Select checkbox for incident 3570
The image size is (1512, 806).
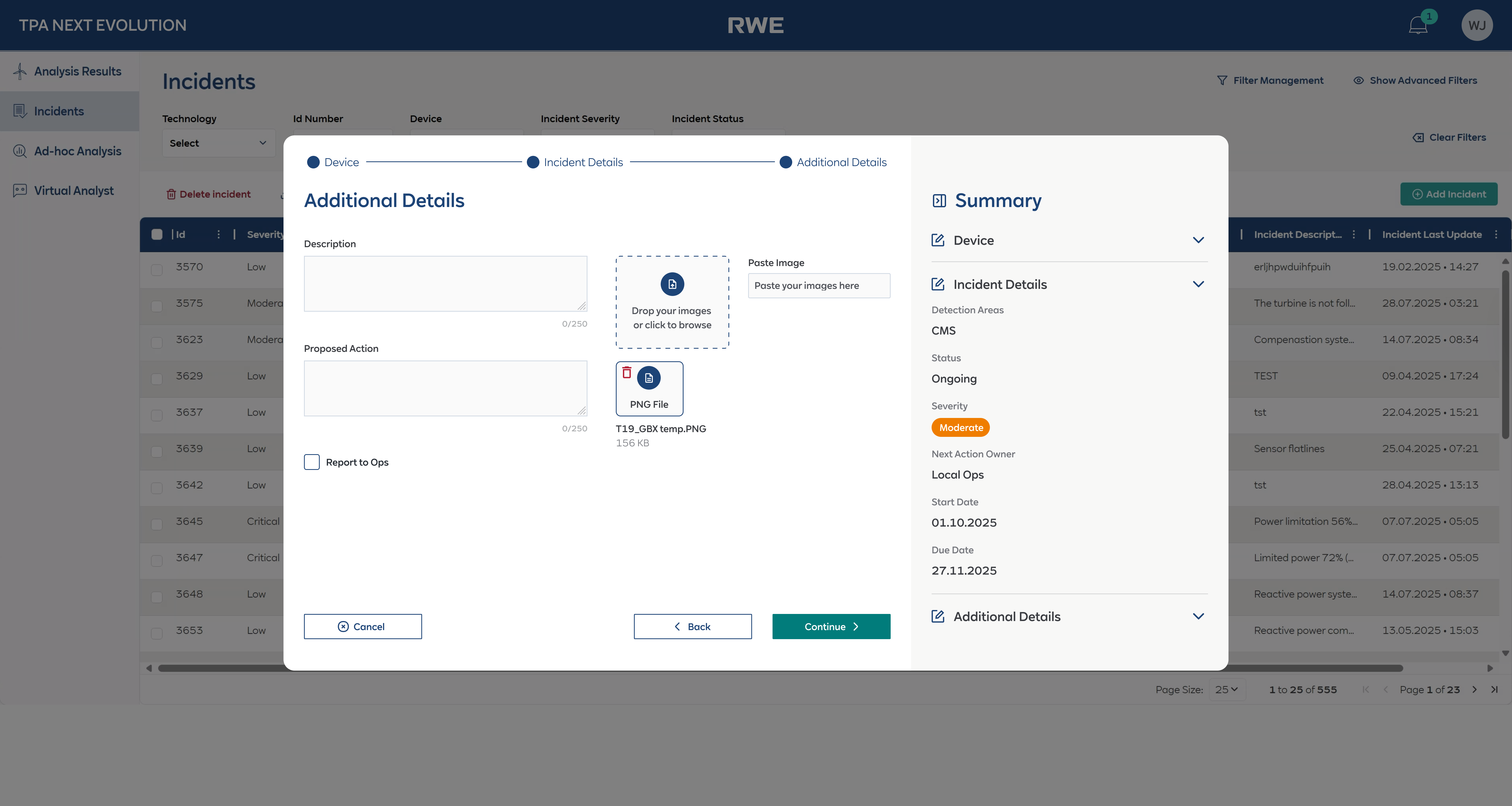pyautogui.click(x=157, y=269)
